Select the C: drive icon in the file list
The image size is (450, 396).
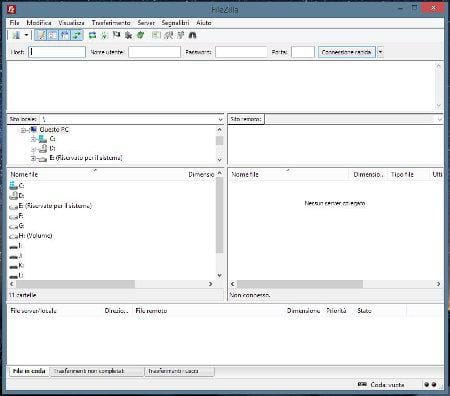13,185
